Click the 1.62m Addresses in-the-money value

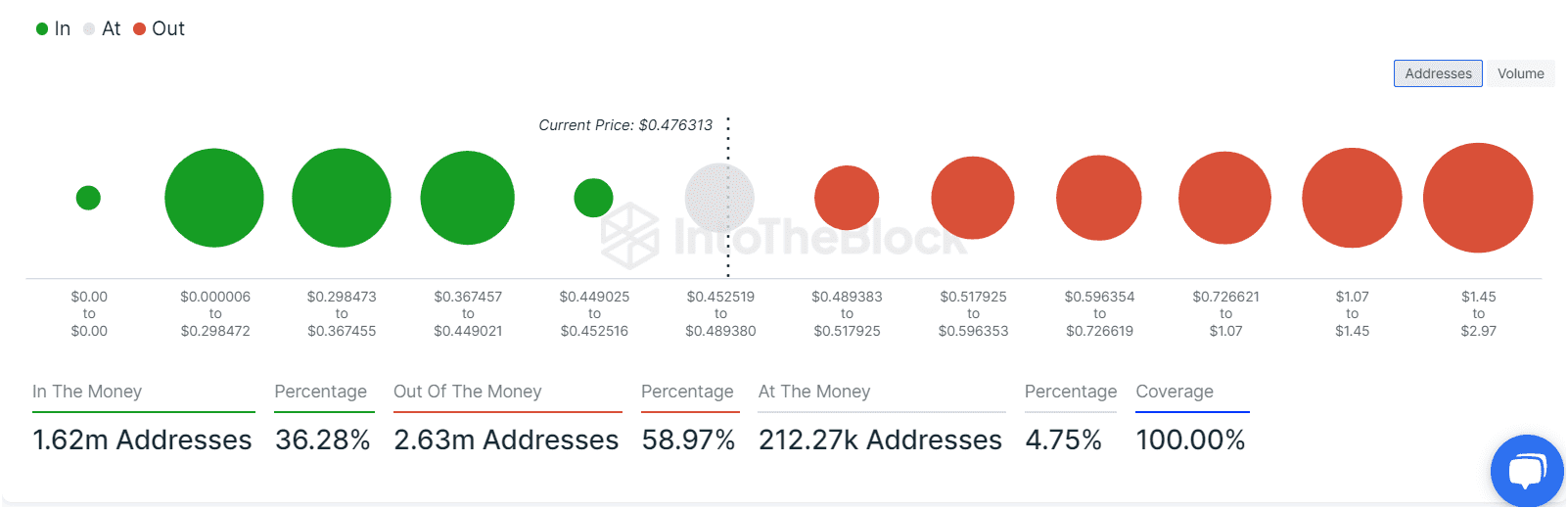point(142,440)
